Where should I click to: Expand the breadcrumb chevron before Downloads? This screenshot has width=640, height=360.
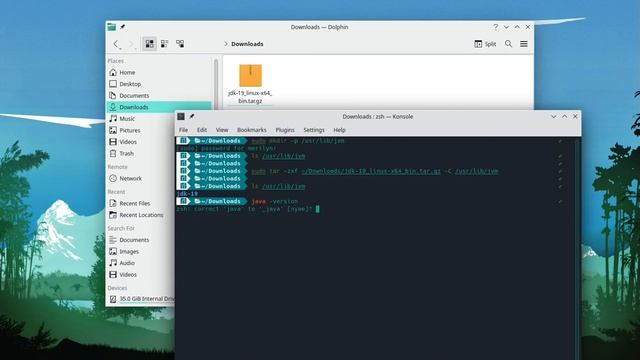225,44
